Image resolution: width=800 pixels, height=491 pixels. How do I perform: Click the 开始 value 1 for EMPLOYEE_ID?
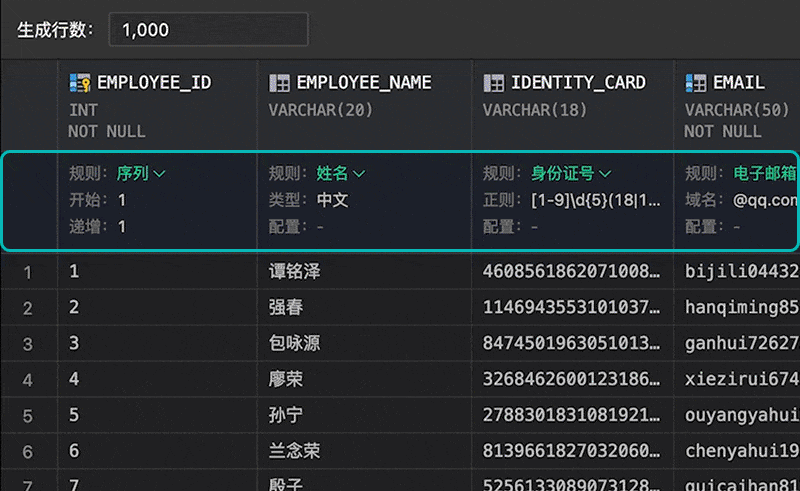coord(122,200)
